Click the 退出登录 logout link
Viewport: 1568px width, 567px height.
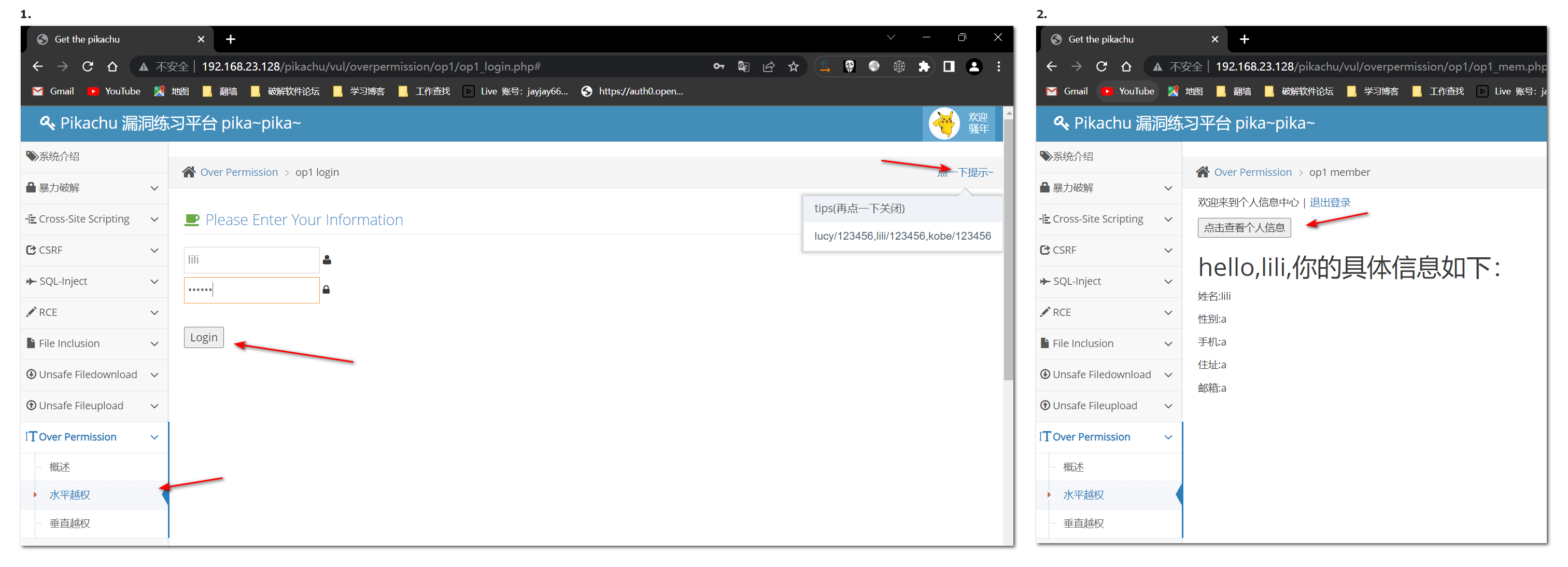tap(1330, 202)
